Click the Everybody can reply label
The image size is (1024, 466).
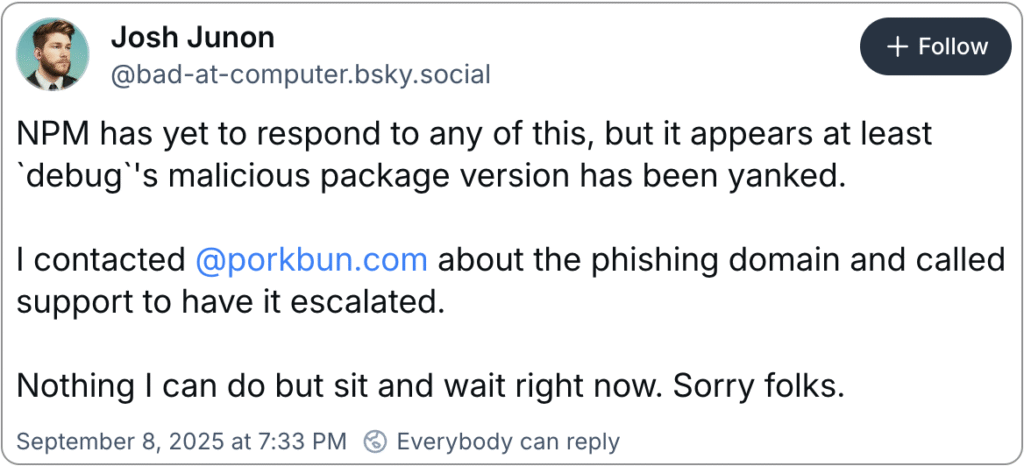tap(508, 441)
